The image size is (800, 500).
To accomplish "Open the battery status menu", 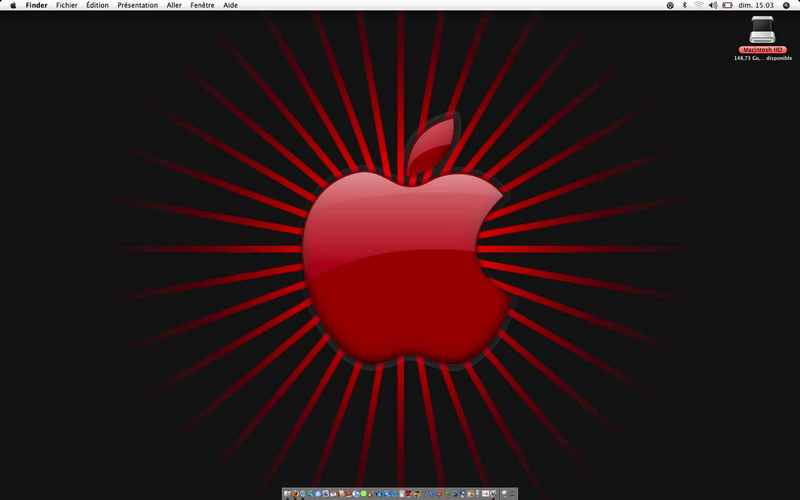I will point(728,5).
